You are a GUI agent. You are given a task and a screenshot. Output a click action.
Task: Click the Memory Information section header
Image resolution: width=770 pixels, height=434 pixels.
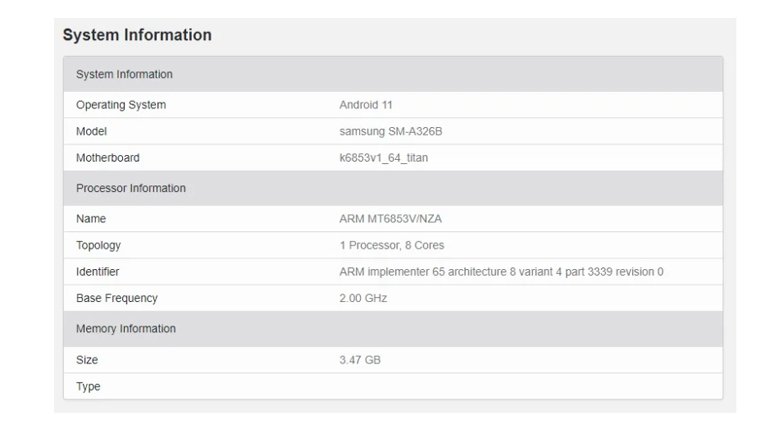pos(126,329)
